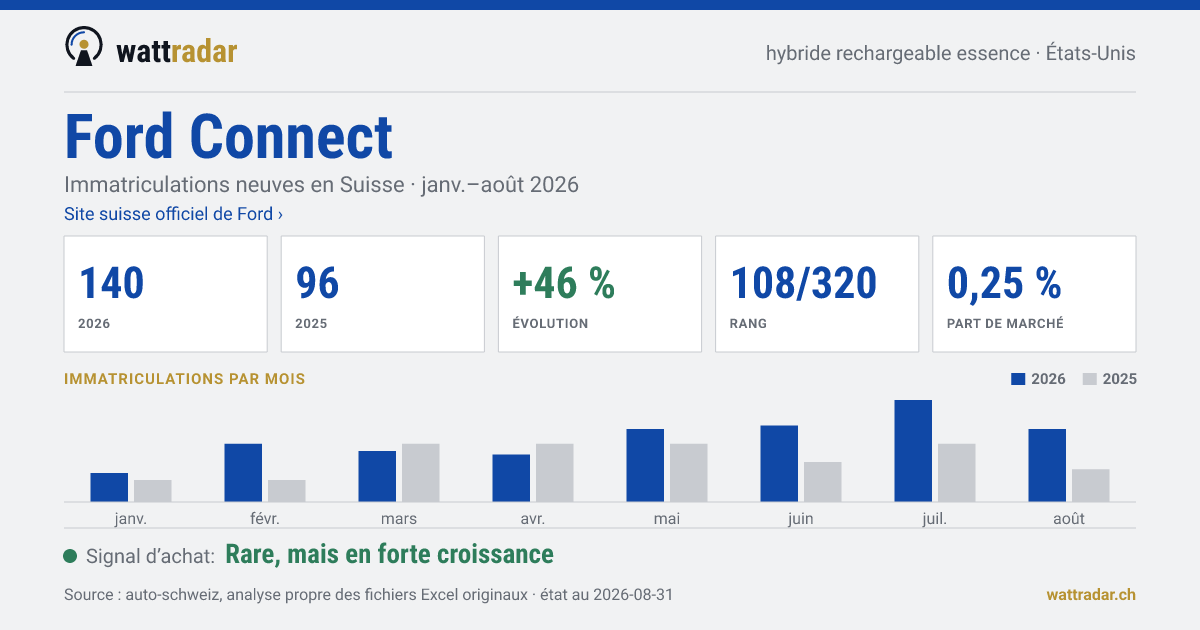Click 'Rare, mais en forte croissance' text
Viewport: 1200px width, 630px height.
pyautogui.click(x=390, y=555)
